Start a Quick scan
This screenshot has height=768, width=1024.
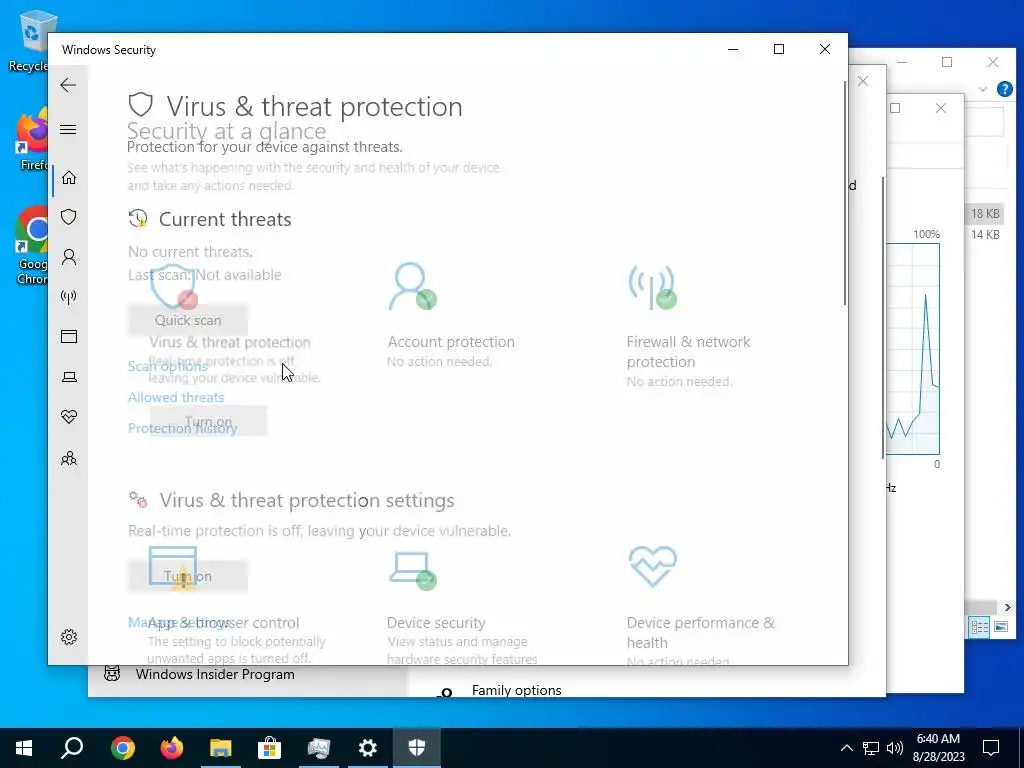click(x=187, y=320)
